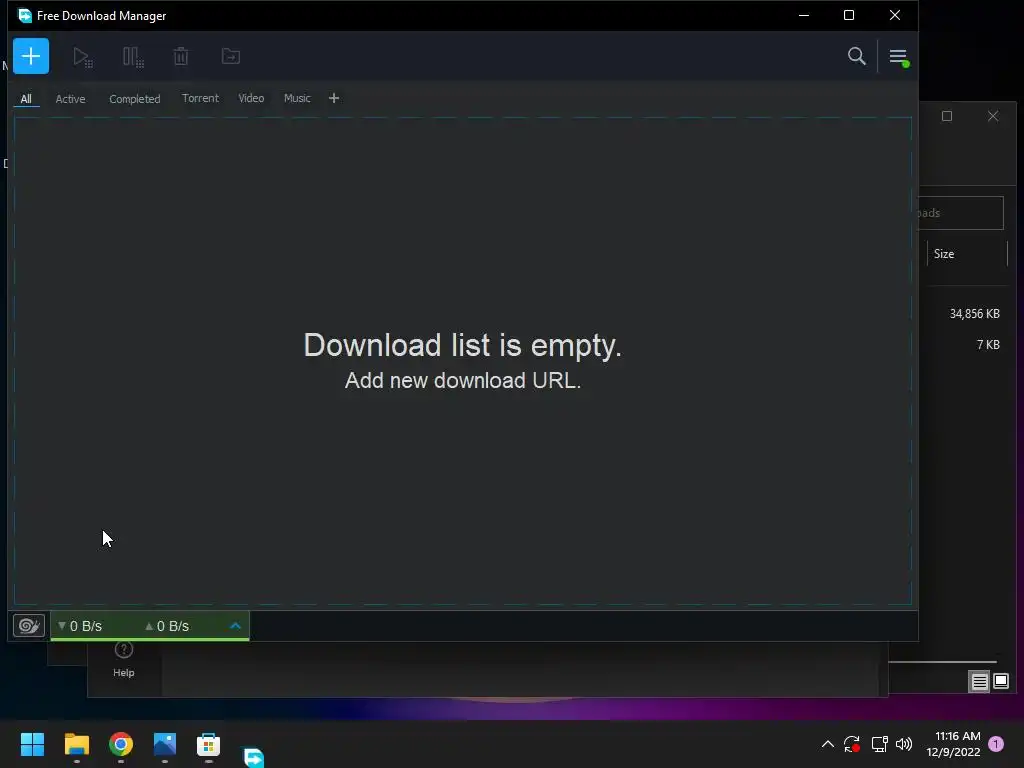
Task: Click the pause all downloads icon
Action: [x=133, y=57]
